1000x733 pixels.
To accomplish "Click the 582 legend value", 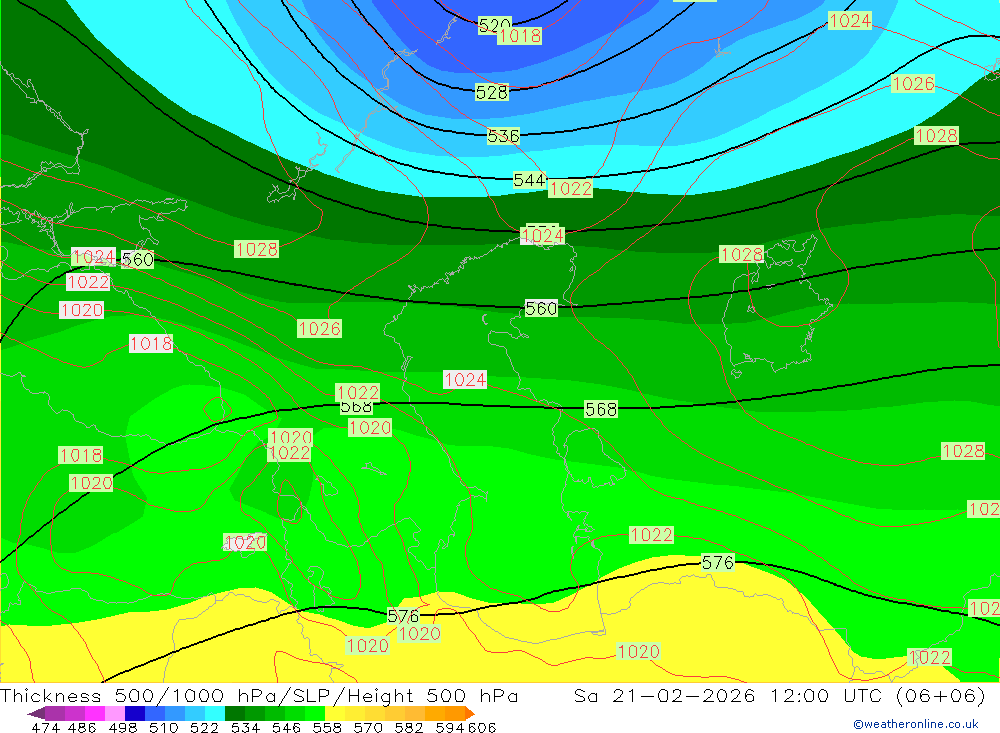I will coord(409,727).
